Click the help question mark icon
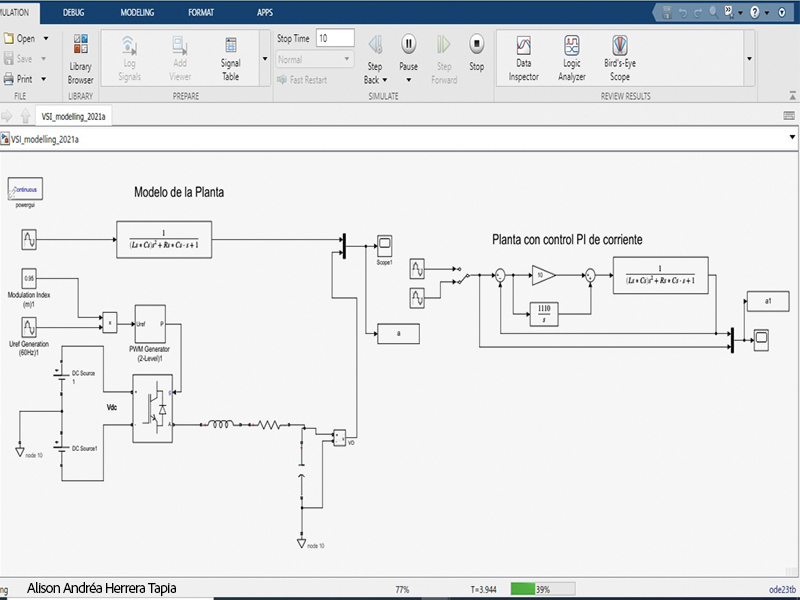800x600 pixels. [x=755, y=13]
